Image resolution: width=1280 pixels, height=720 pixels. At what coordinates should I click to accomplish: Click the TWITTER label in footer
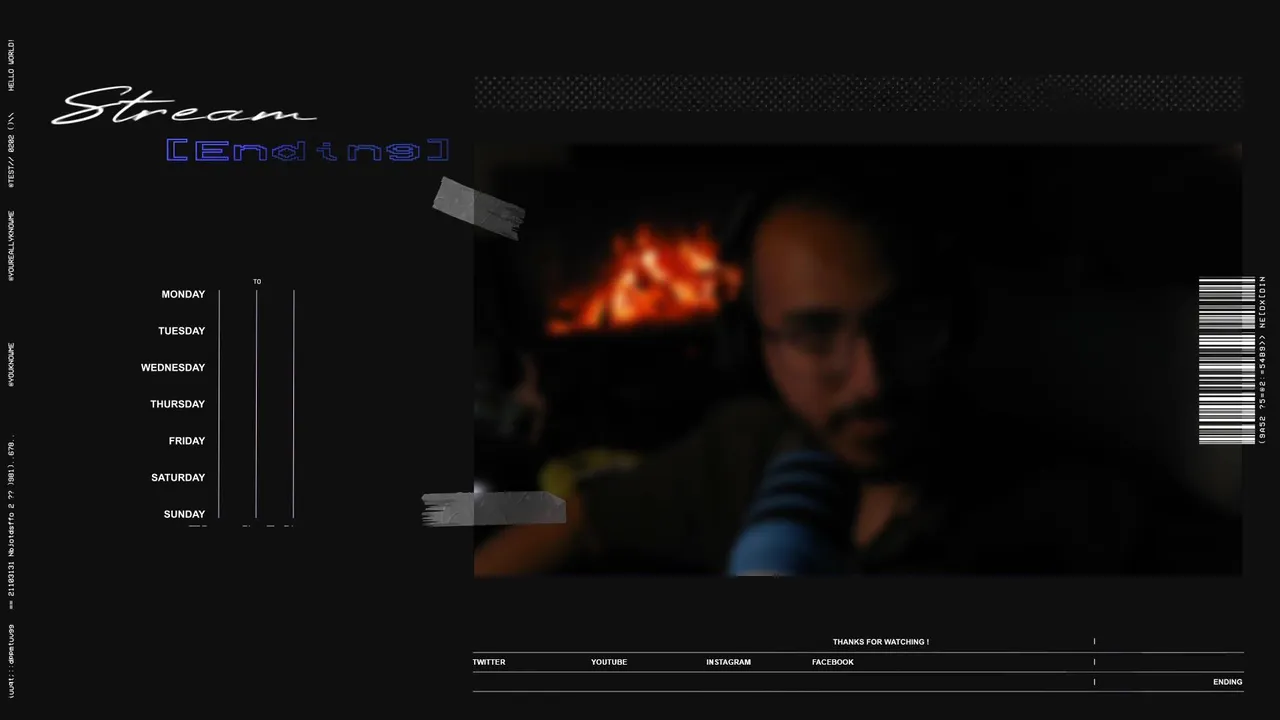pos(489,662)
